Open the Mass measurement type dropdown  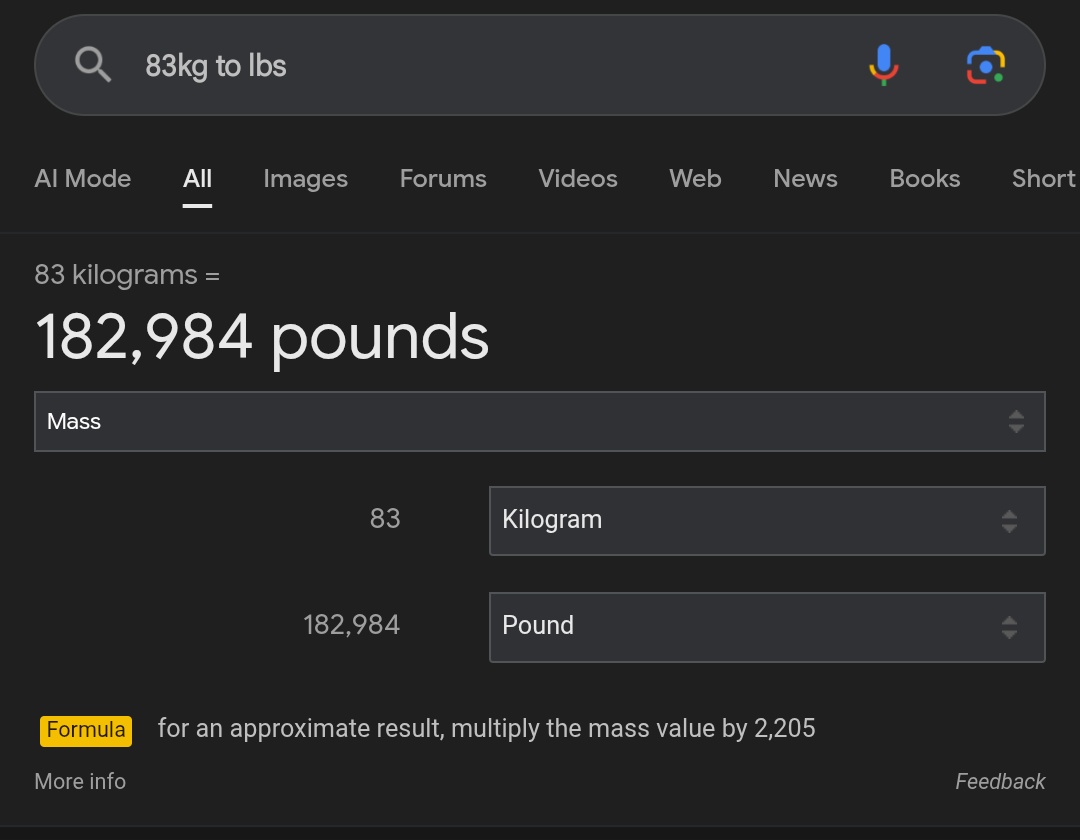(540, 421)
